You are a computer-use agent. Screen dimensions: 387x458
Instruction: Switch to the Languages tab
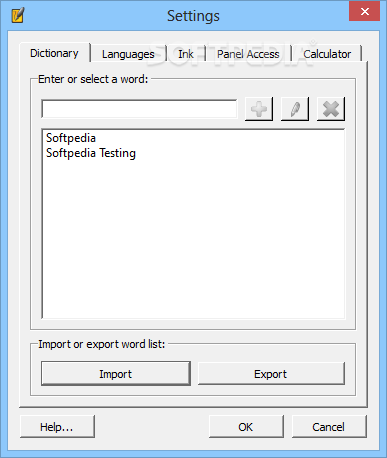(128, 54)
